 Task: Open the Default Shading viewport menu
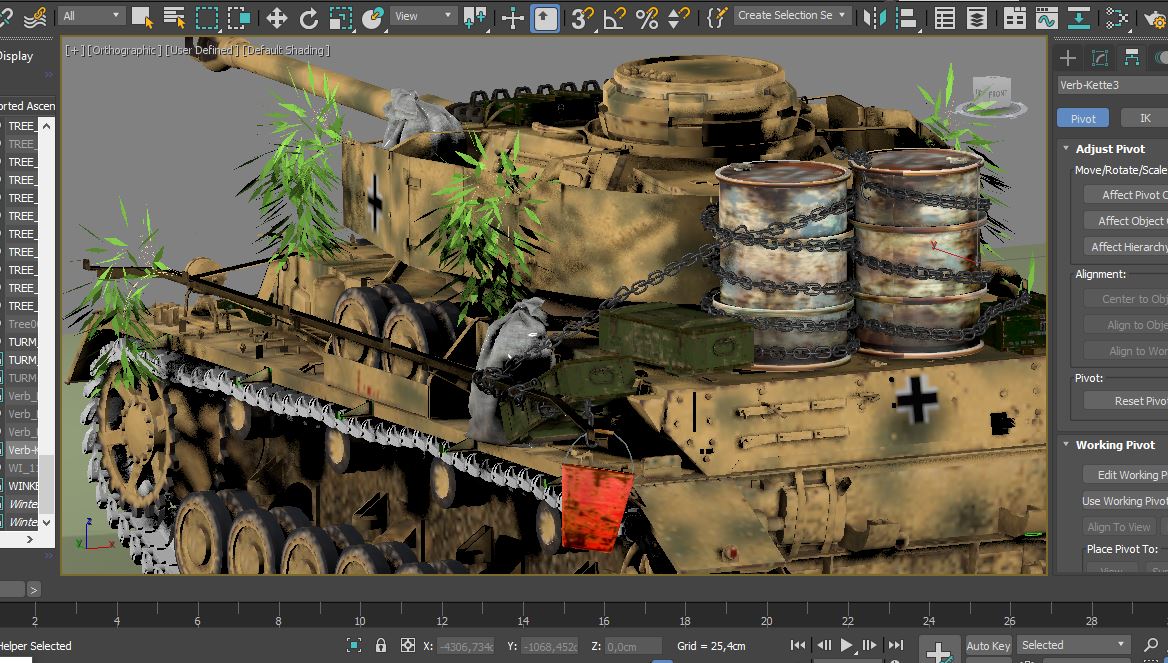[x=285, y=50]
